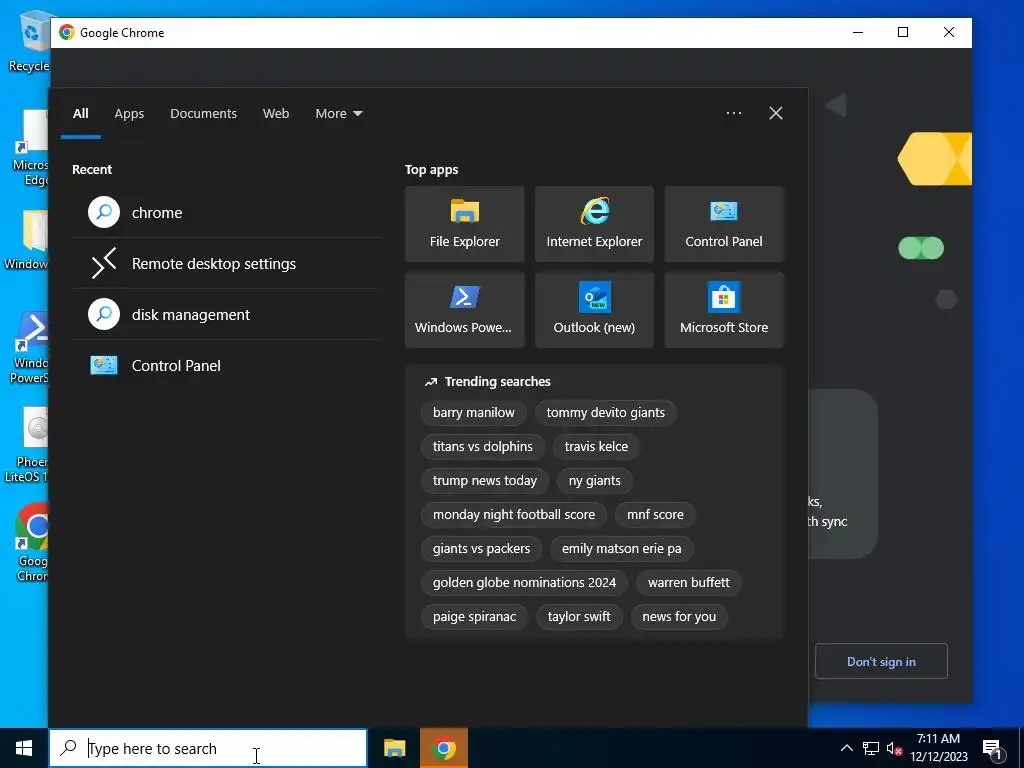
Task: Click trending search 'travis kelce'
Action: (596, 447)
